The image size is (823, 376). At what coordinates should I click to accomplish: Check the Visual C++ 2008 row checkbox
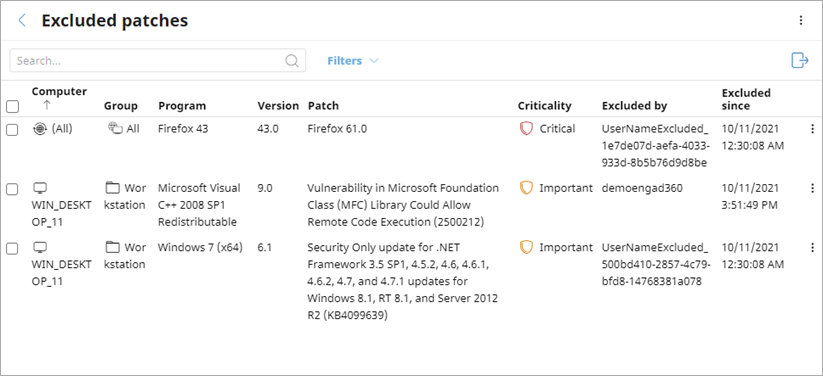pos(12,190)
